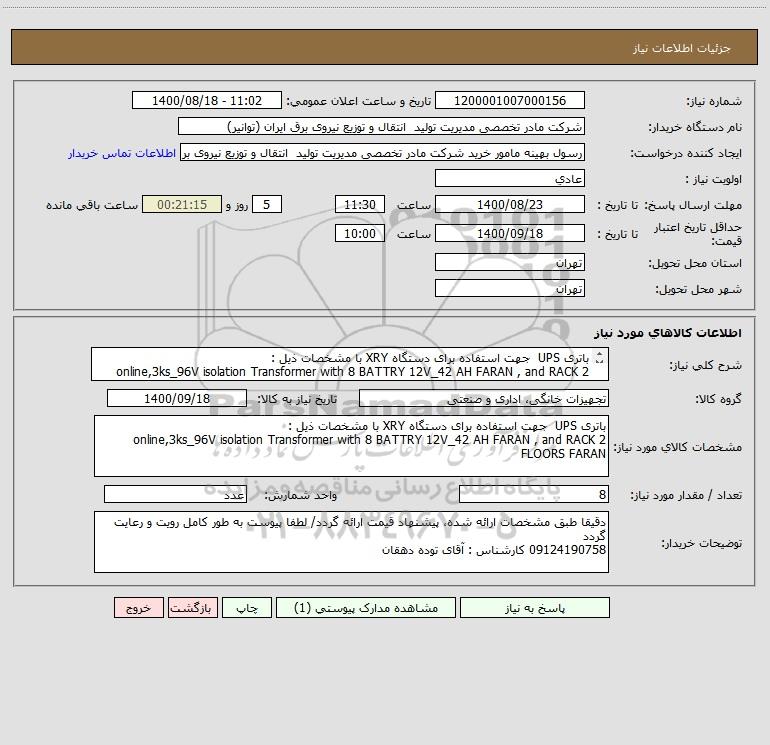Viewport: 770px width, 745px height.
Task: Click the توضیحات خریدار text area
Action: click(x=351, y=542)
